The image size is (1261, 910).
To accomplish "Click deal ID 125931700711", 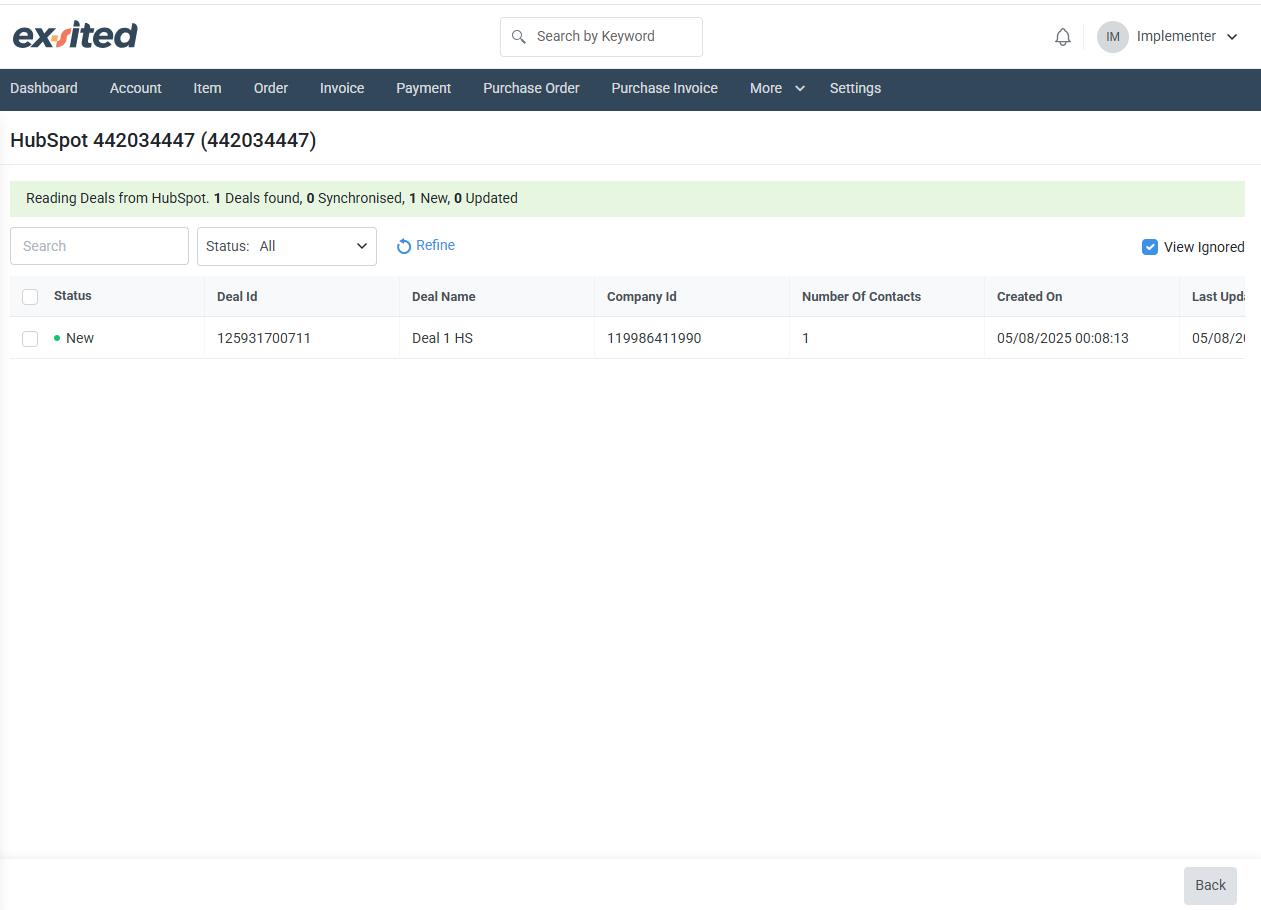I will click(264, 338).
